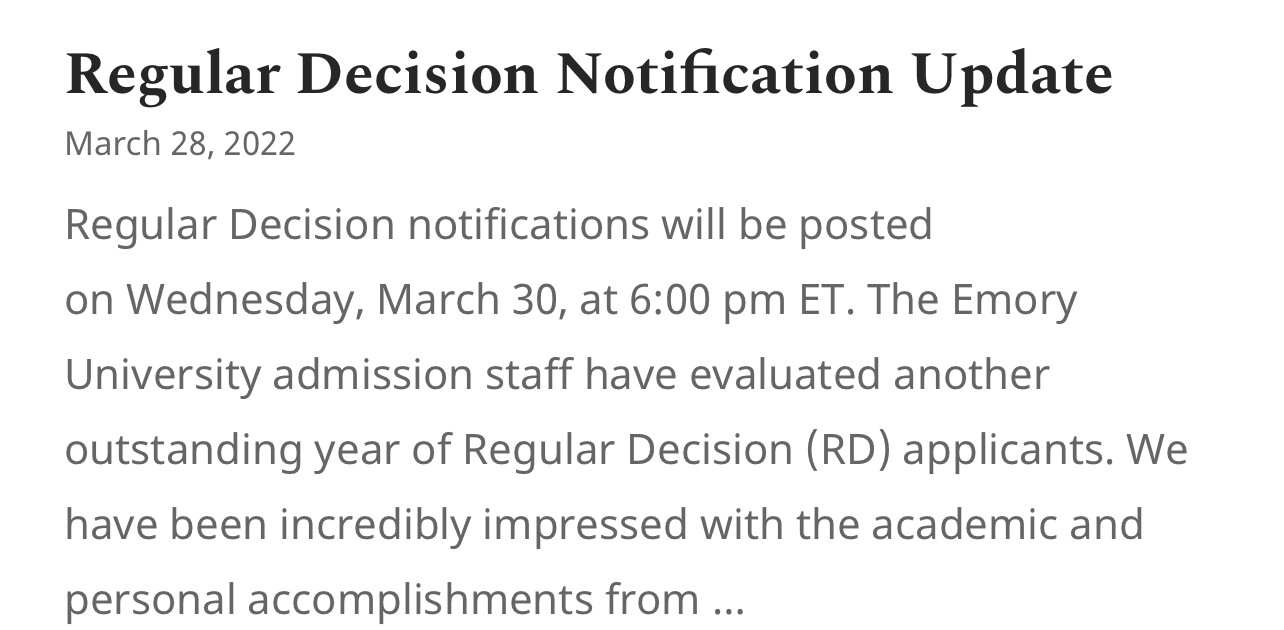Open the Regular Decision Notification Update headline
Screen dimensions: 1284x630
(x=588, y=76)
